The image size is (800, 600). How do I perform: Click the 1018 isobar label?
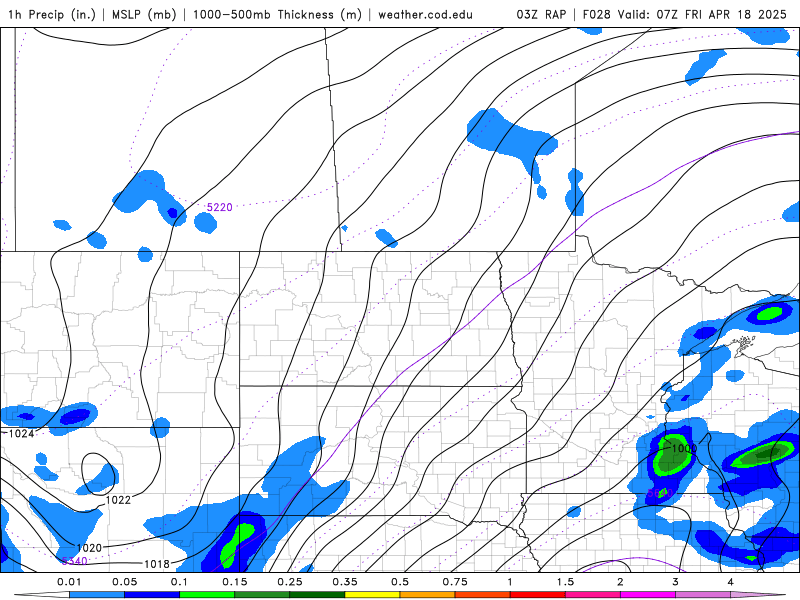tap(157, 564)
